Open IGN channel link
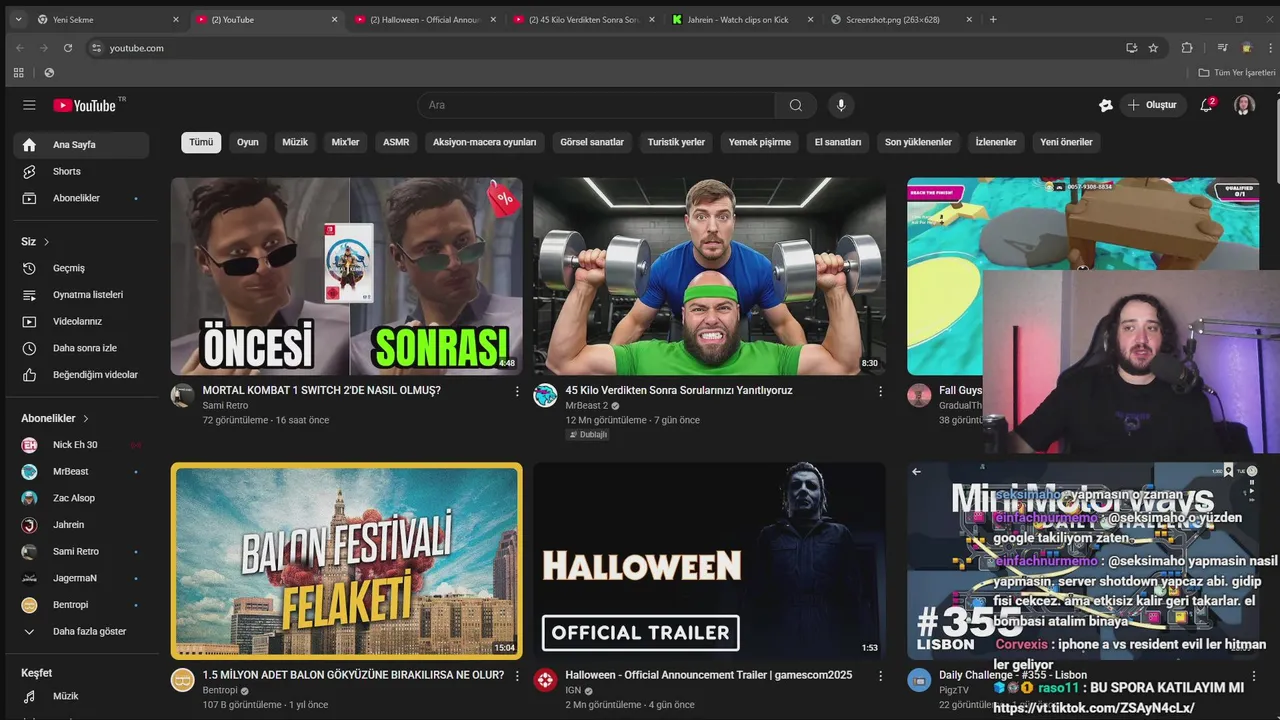 (x=573, y=691)
